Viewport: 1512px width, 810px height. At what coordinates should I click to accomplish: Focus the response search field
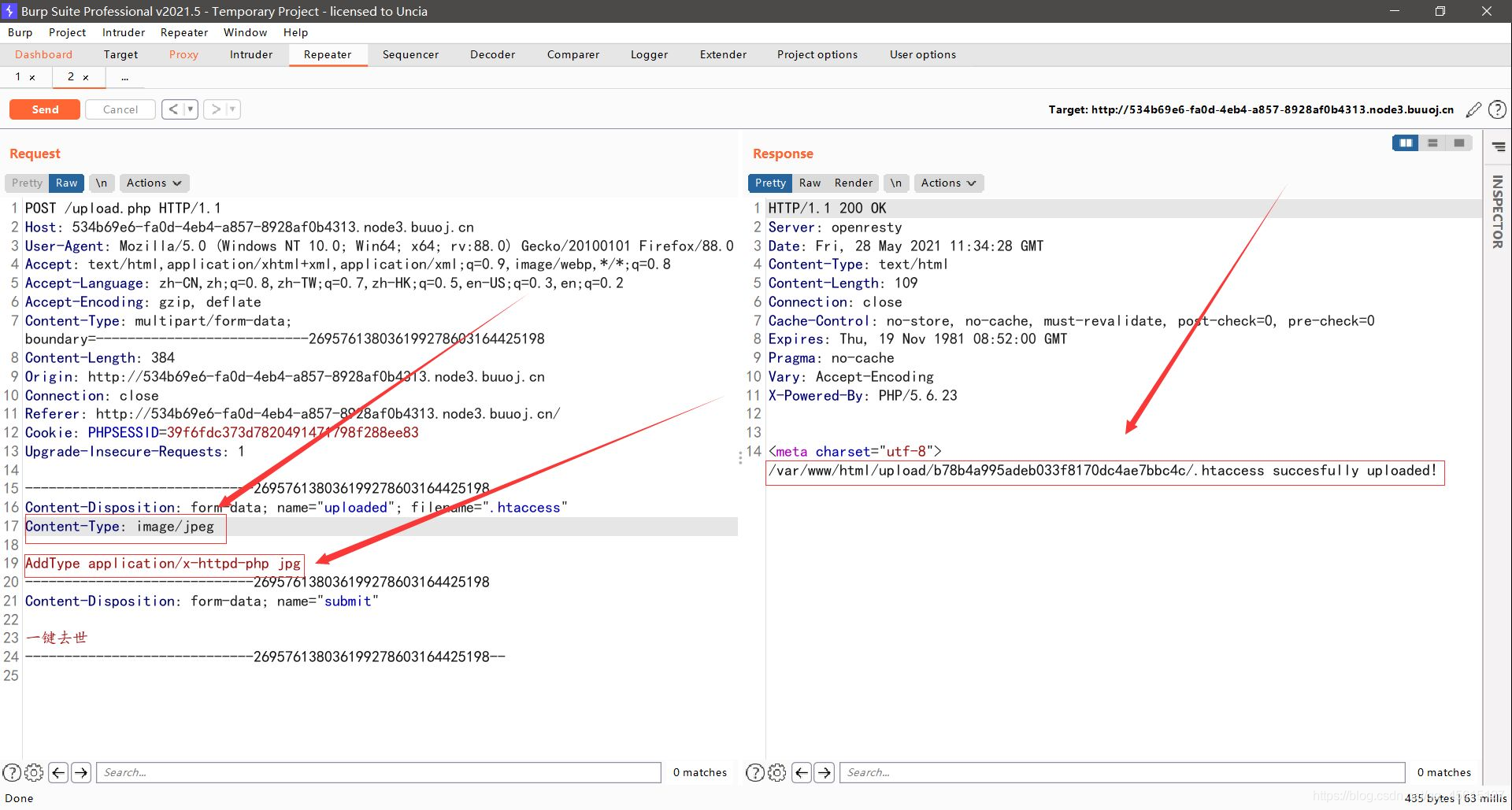pos(1122,773)
